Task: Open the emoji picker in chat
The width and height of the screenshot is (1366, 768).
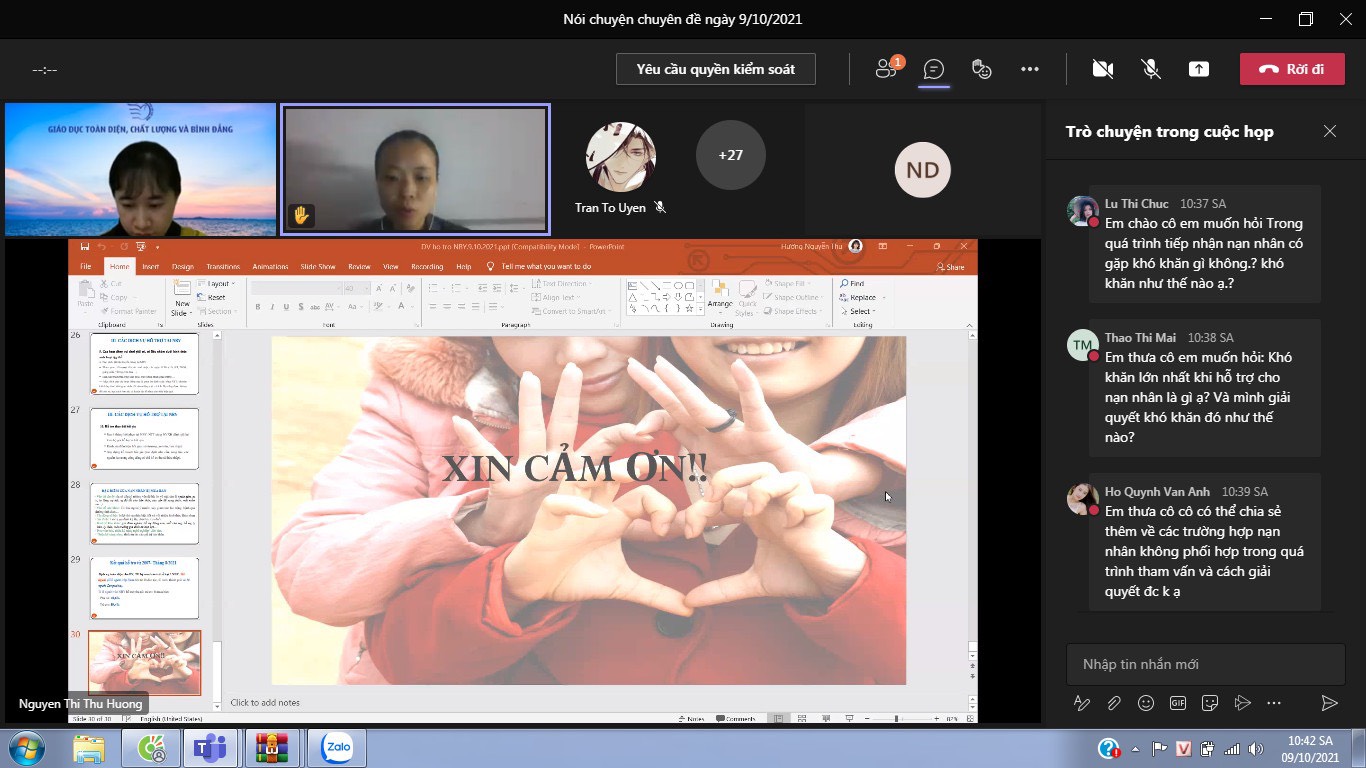Action: click(1146, 703)
